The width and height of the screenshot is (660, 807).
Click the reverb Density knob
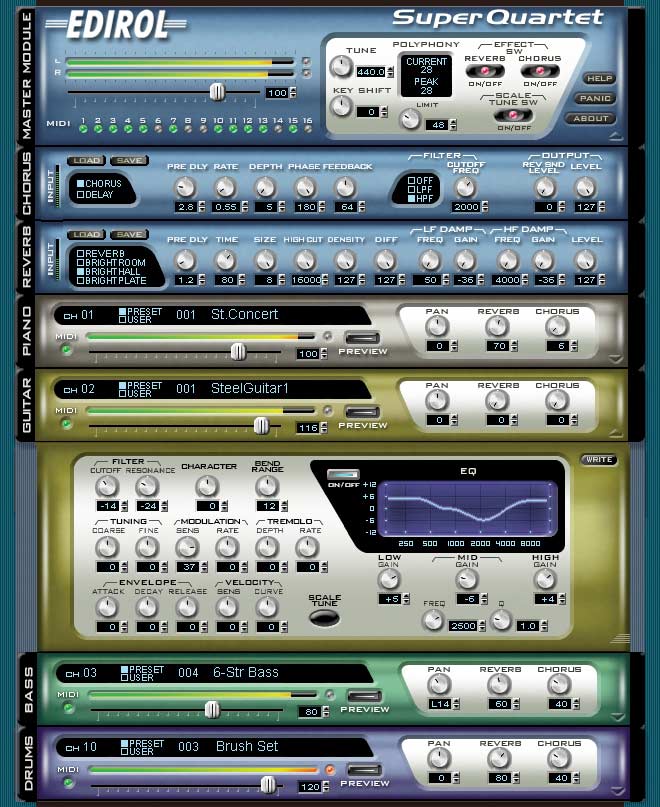tap(345, 261)
